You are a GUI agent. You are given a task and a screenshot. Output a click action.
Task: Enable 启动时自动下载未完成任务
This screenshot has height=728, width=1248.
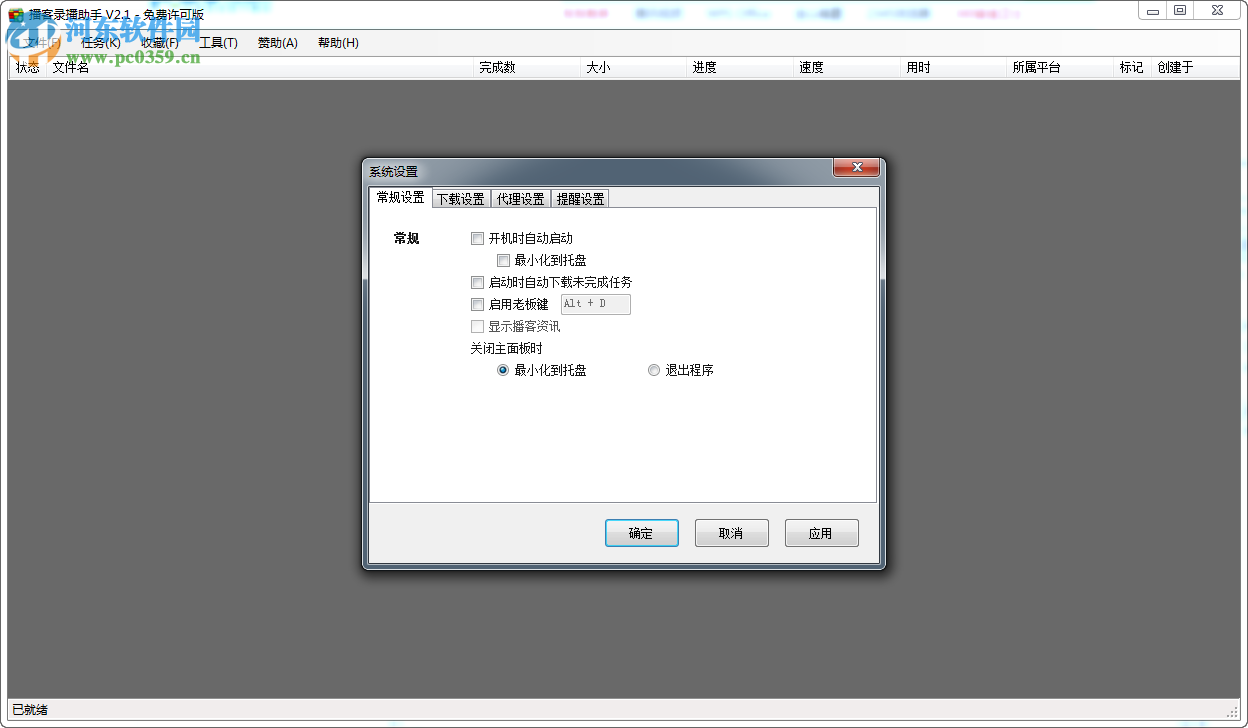pyautogui.click(x=478, y=282)
